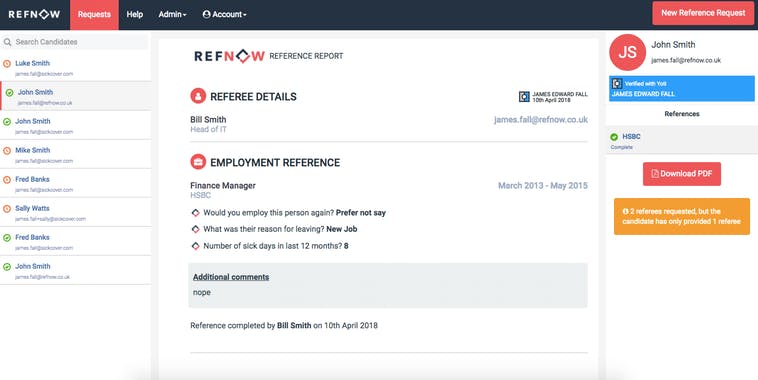Click the green check icon beside HSBC reference

tap(614, 137)
